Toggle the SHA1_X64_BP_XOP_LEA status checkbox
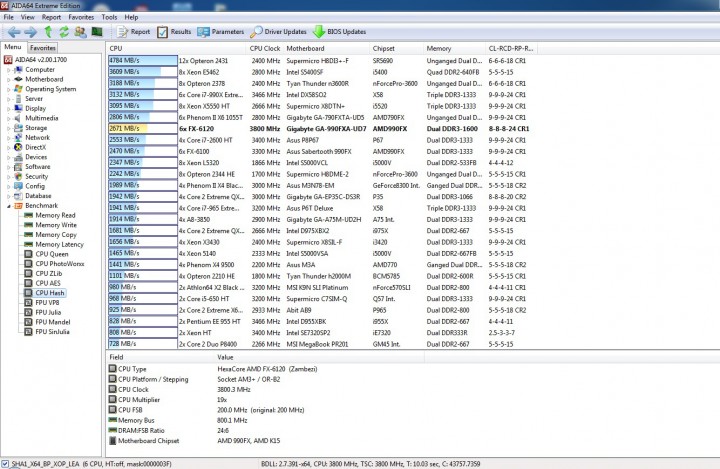 [x=5, y=463]
